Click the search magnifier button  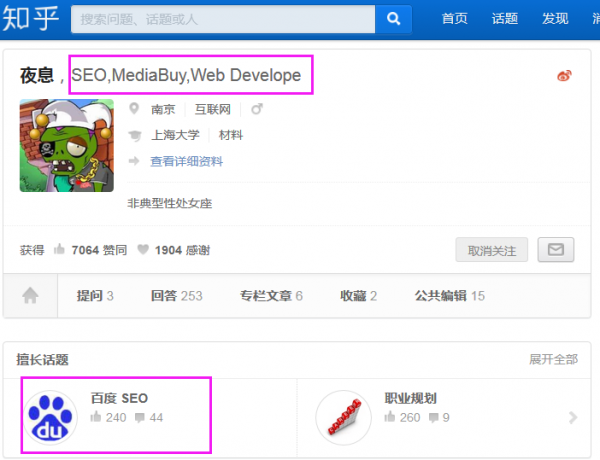393,19
